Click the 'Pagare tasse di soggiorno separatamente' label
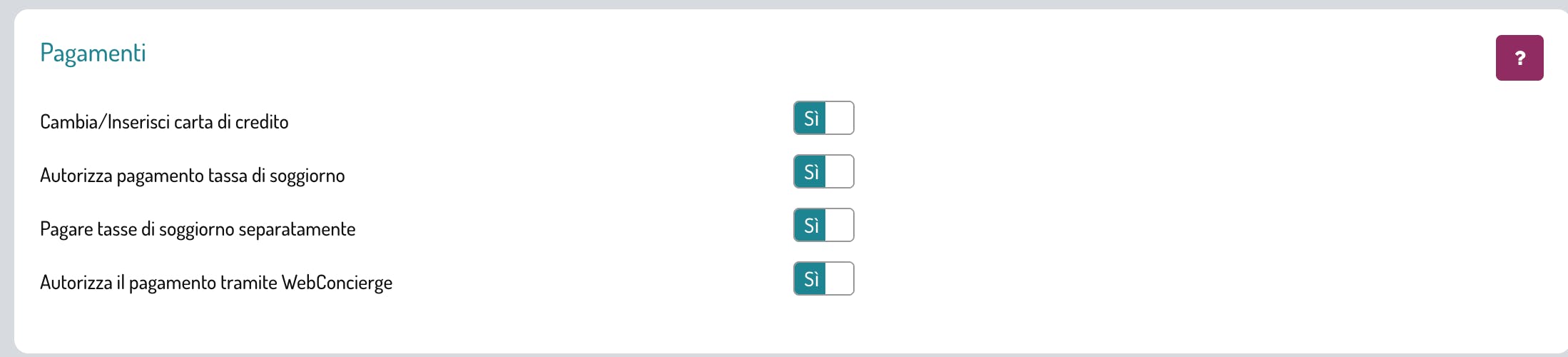Viewport: 1568px width, 357px height. (x=198, y=229)
